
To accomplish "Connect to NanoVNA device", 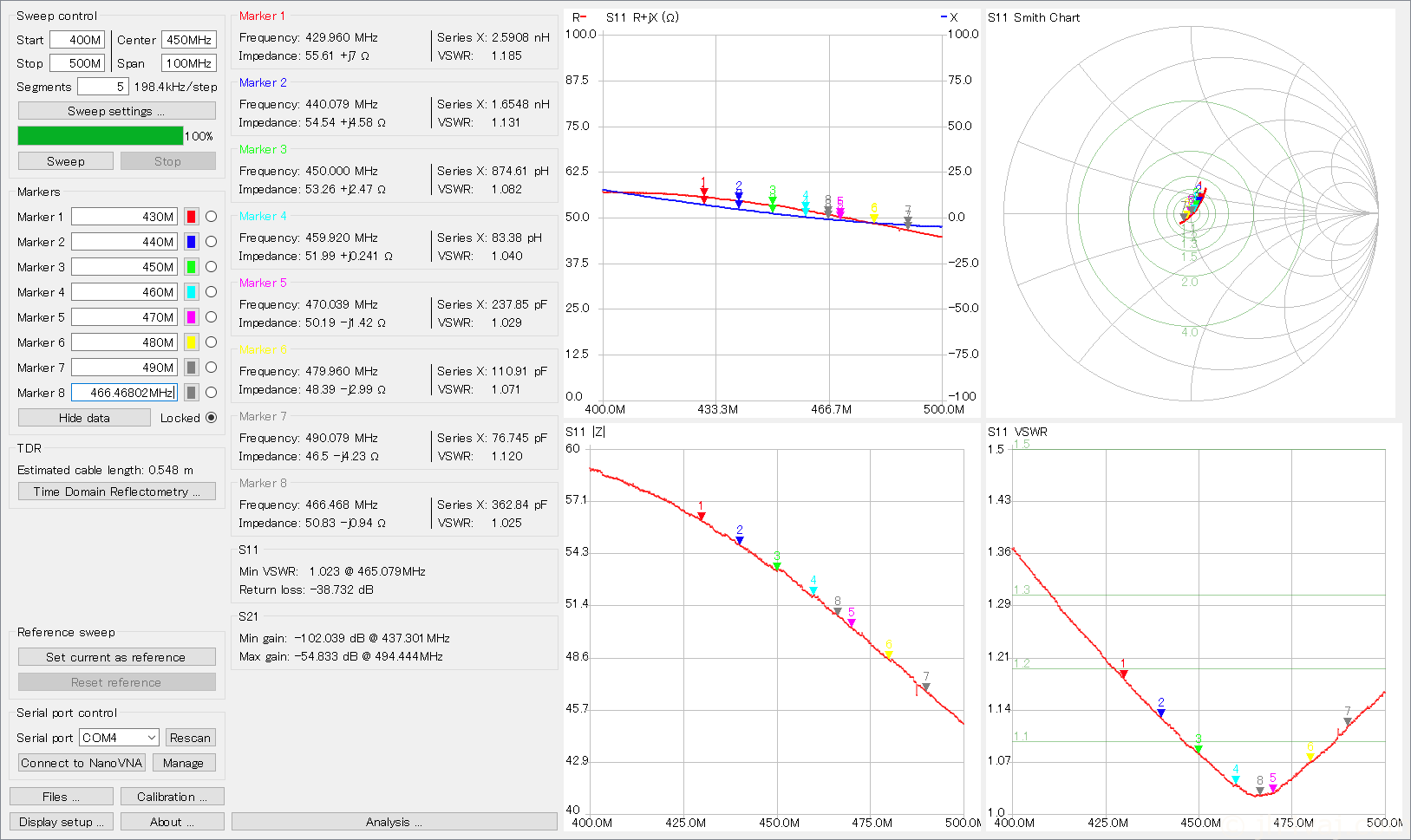I will point(82,763).
